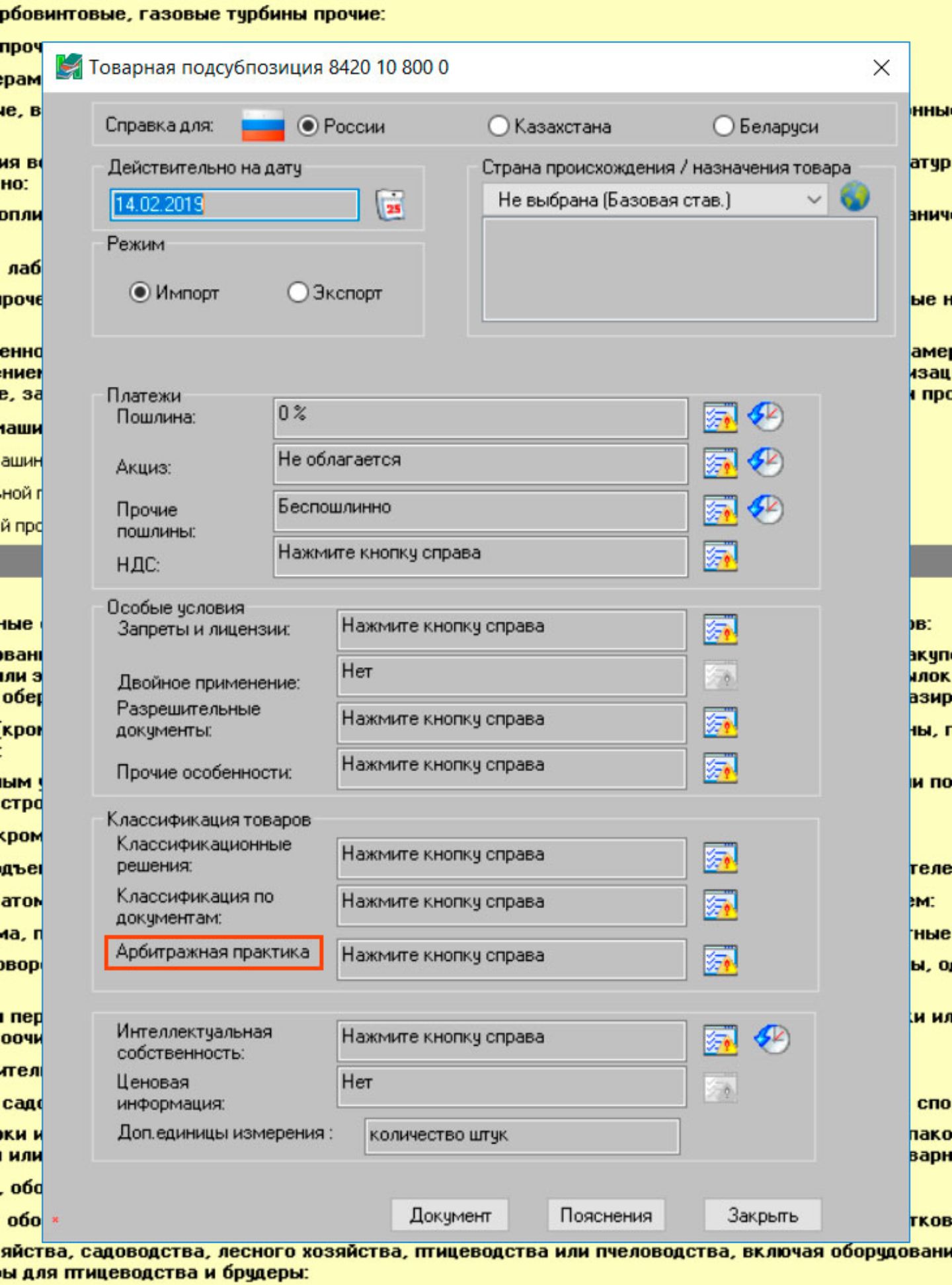Switch mode to Импорт

(x=139, y=292)
